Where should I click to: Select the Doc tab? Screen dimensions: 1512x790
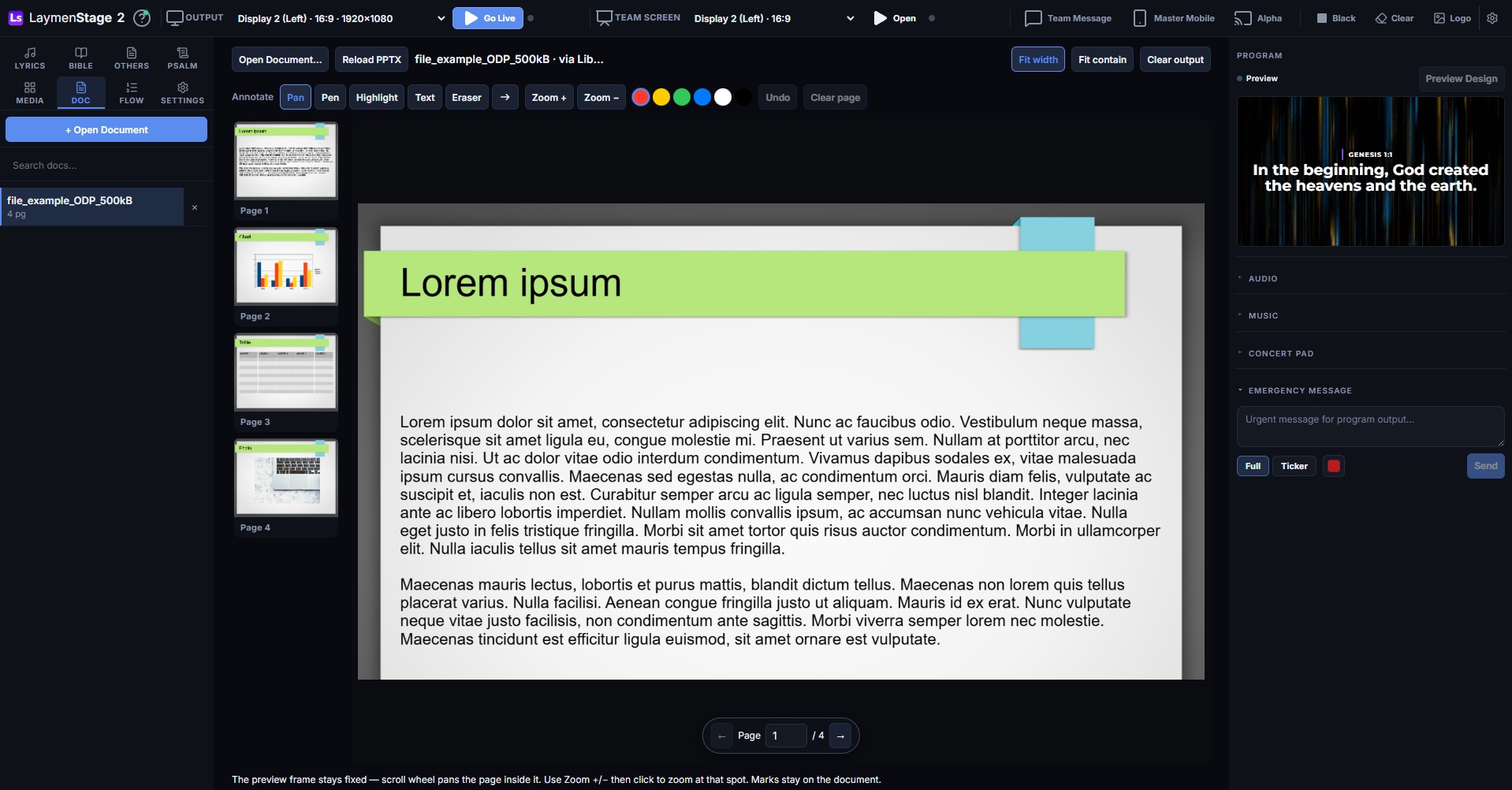[80, 92]
